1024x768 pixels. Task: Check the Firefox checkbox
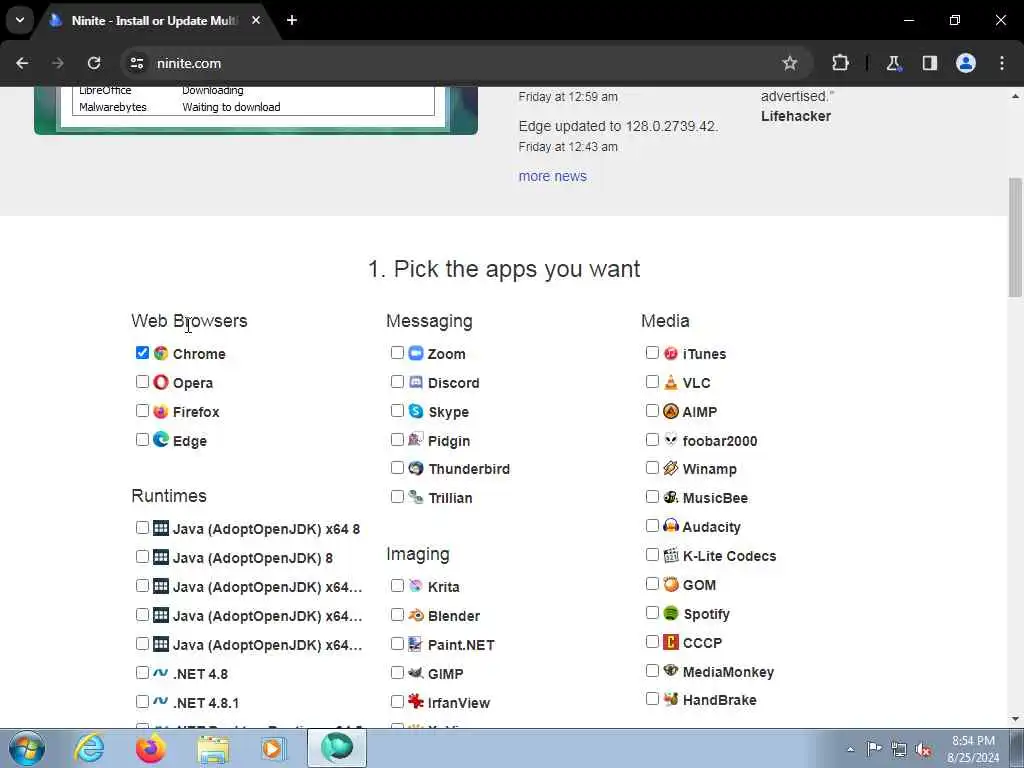(x=142, y=411)
